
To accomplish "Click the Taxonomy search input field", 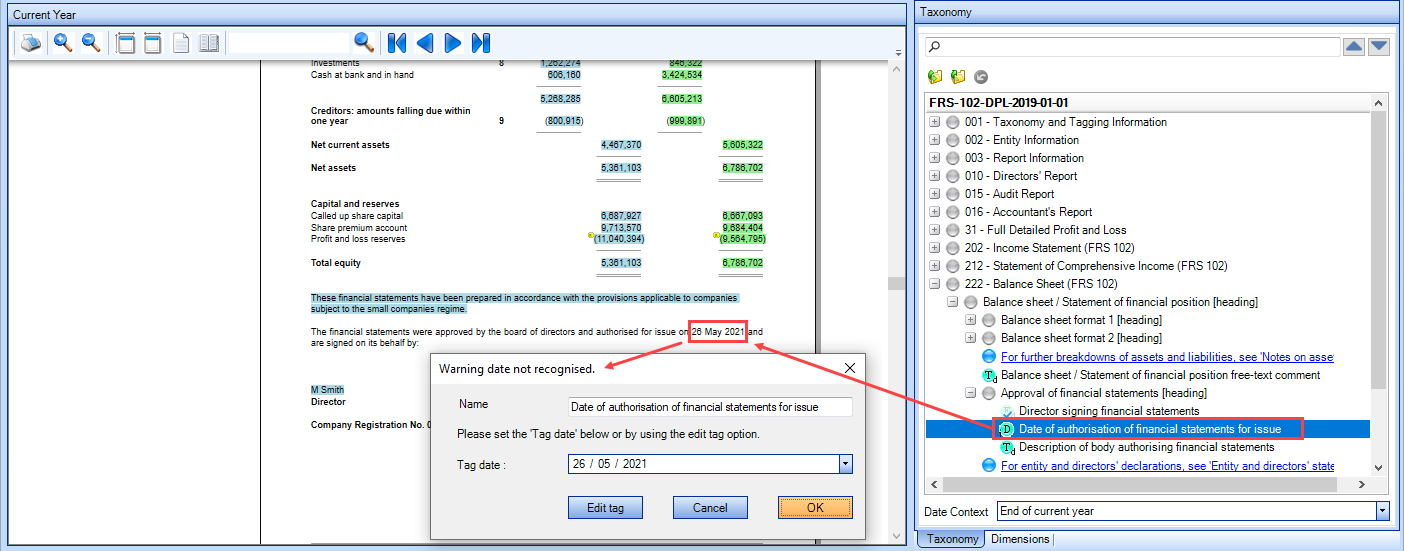I will click(1133, 47).
